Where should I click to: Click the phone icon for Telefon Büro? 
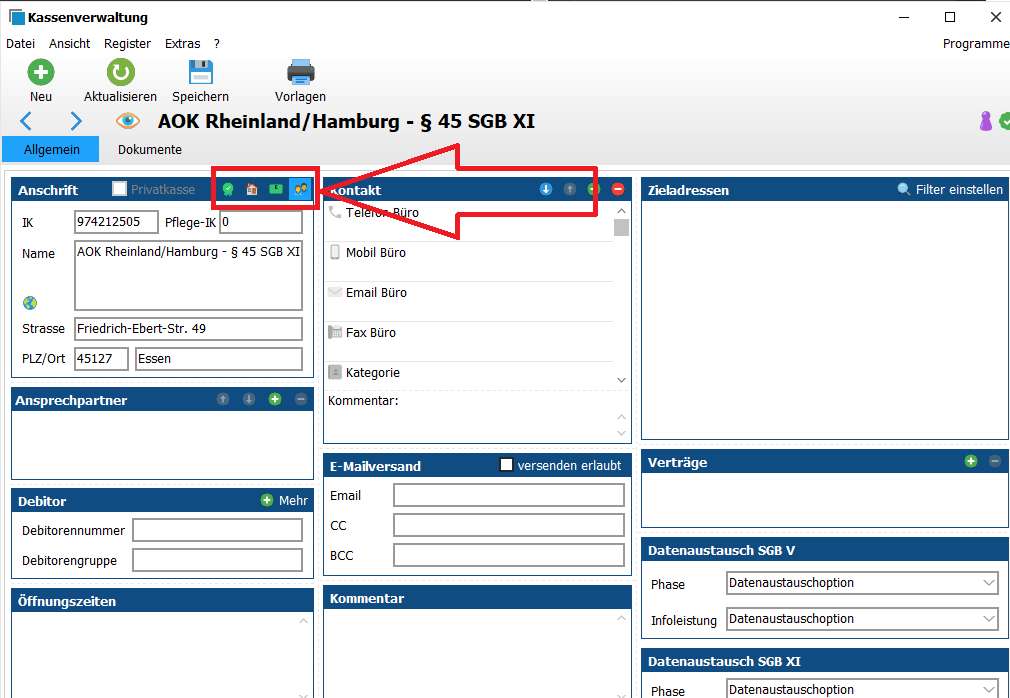(334, 212)
